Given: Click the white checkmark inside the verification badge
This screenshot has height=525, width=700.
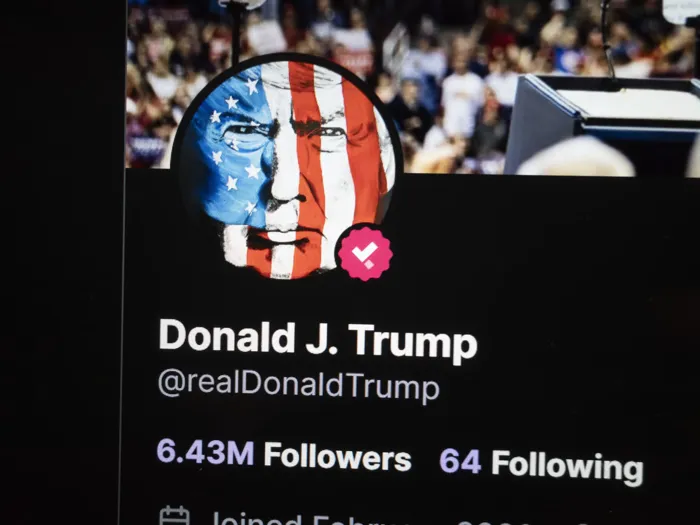Looking at the screenshot, I should (x=364, y=254).
